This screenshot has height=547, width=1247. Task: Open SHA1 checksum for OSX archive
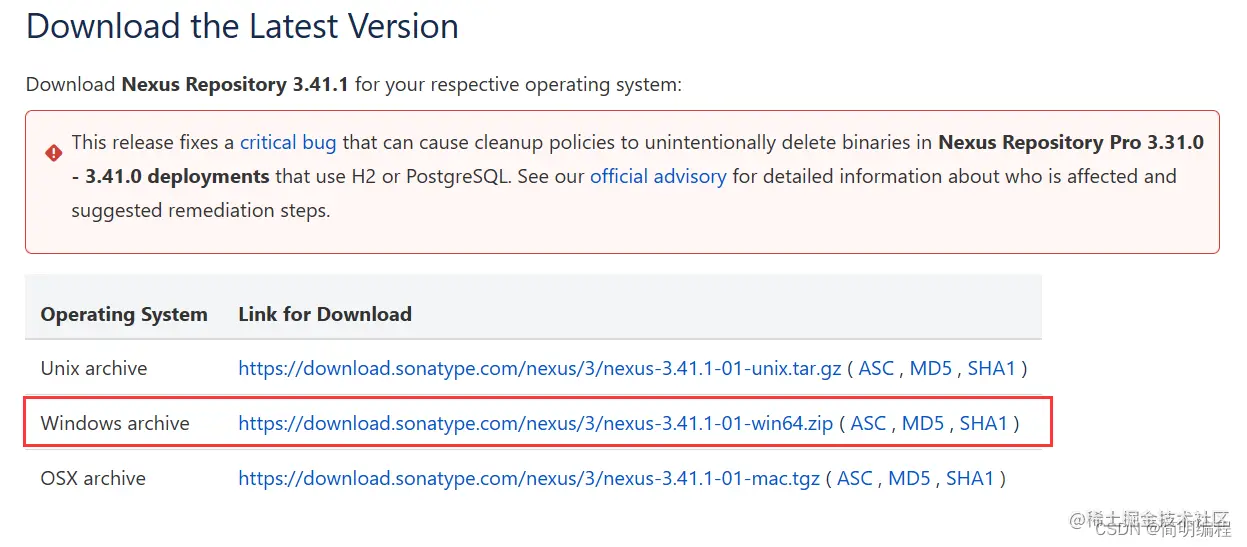(970, 478)
